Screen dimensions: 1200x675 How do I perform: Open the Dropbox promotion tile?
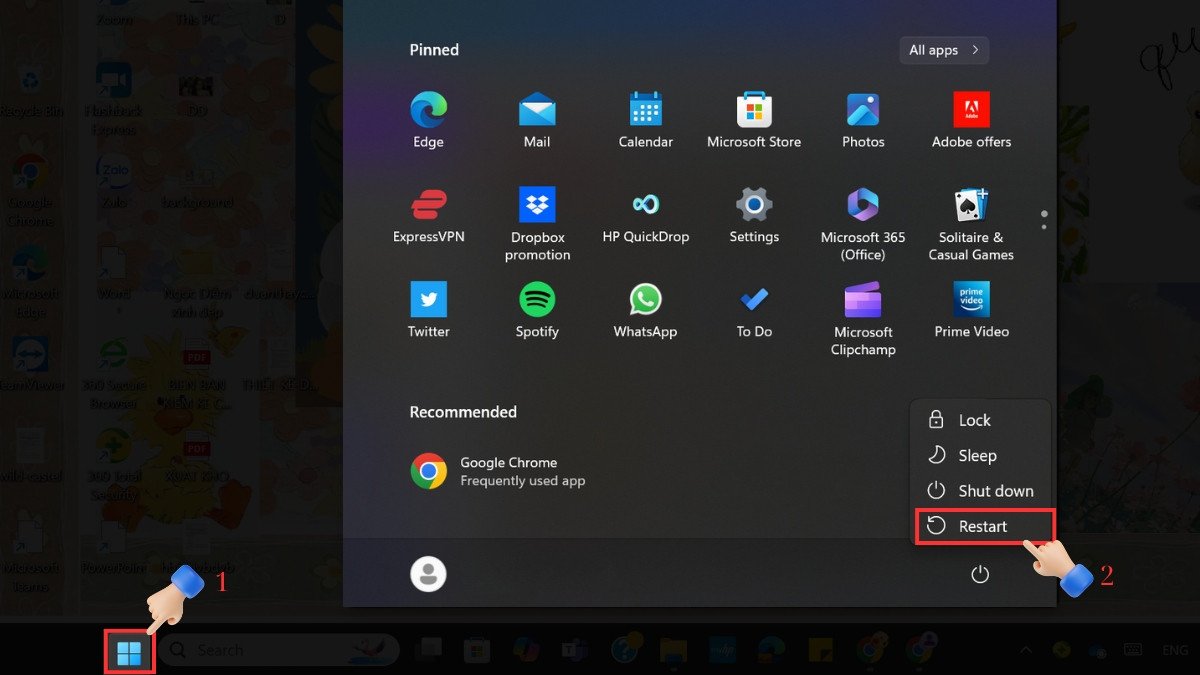(537, 205)
